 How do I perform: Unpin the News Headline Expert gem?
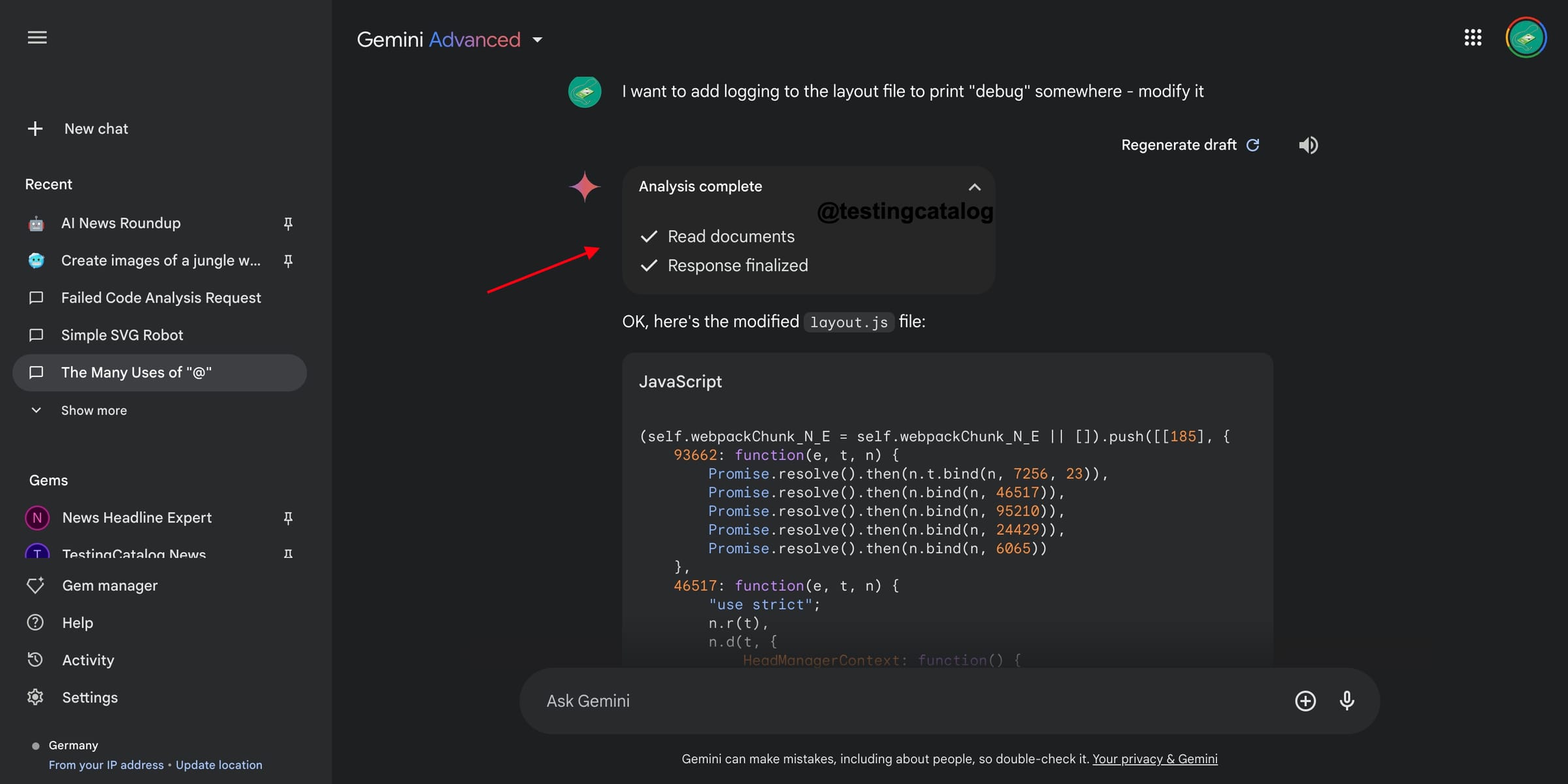pyautogui.click(x=288, y=517)
